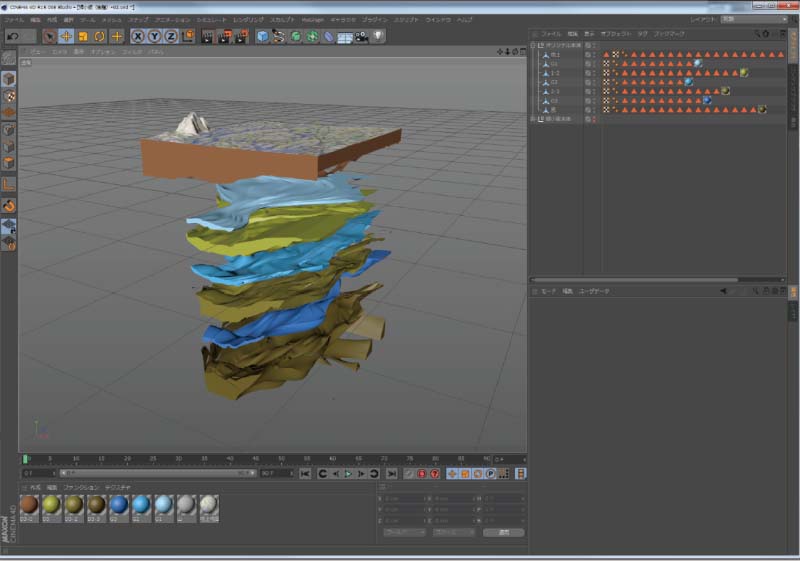Enable the Axis L-shaped icon
Viewport: 800px width, 561px height.
[x=9, y=184]
